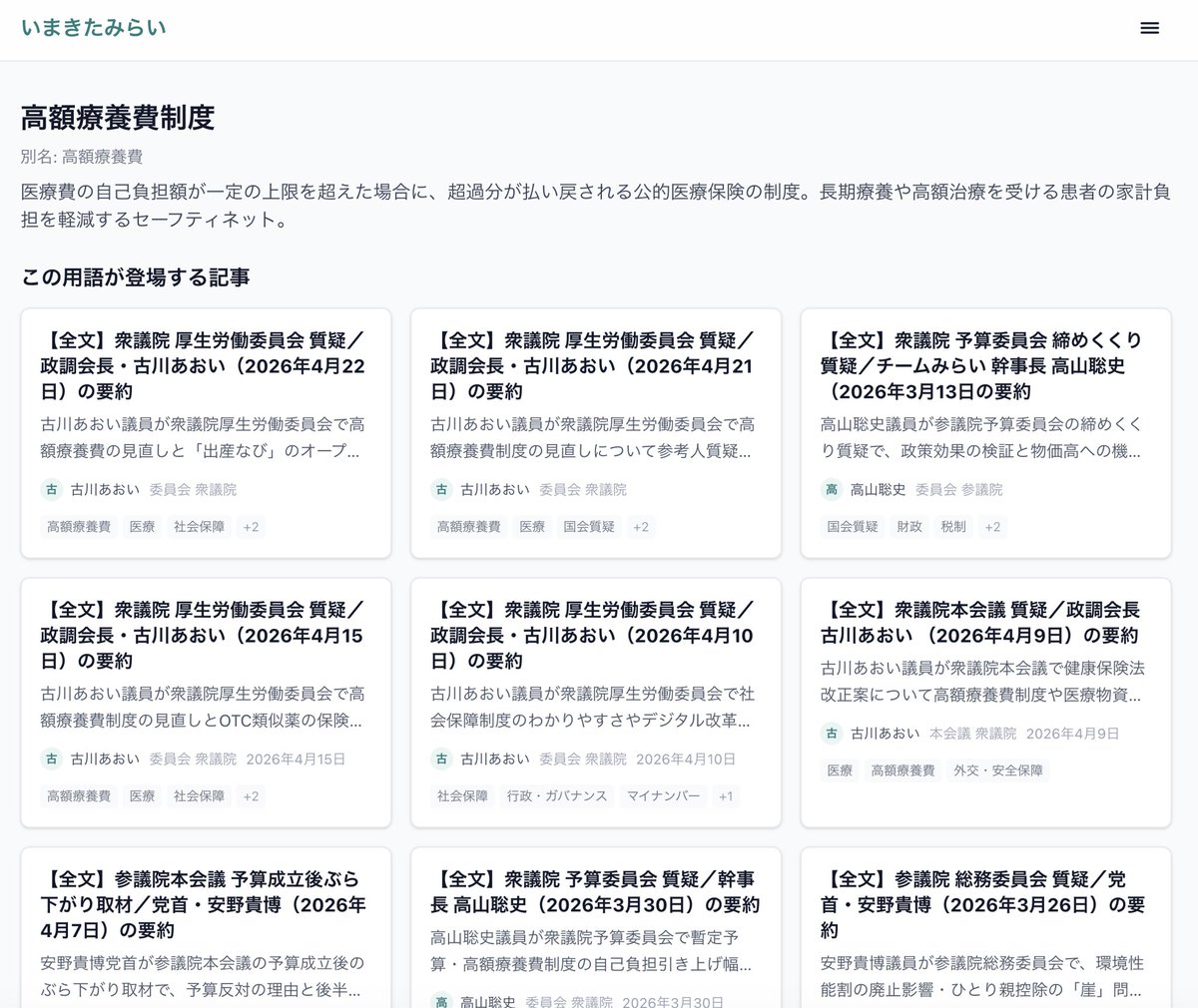
Task: Click the date 2026年4月9日 in card
Action: point(1072,733)
